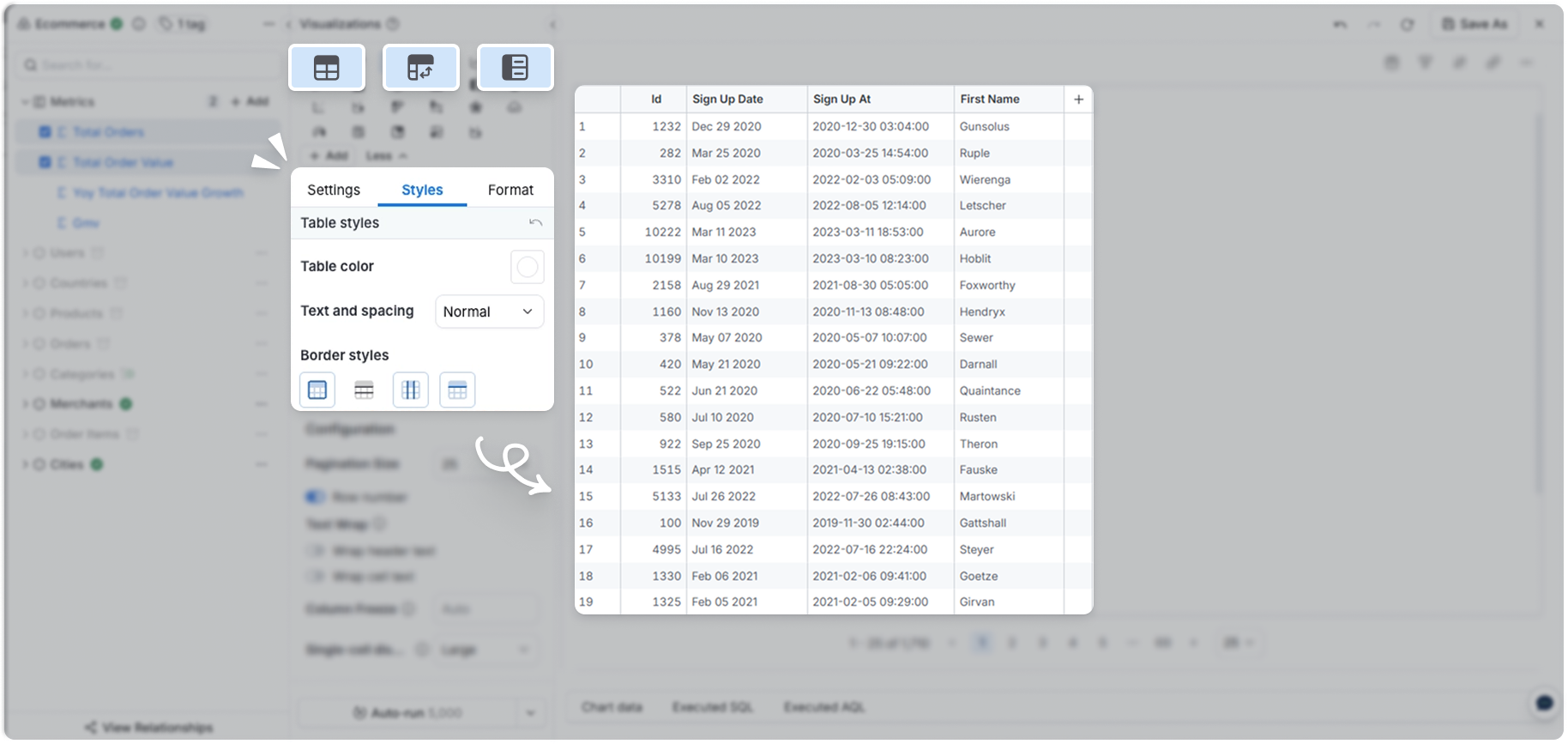The height and width of the screenshot is (744, 1568).
Task: Add a column with the plus icon
Action: [x=1078, y=100]
